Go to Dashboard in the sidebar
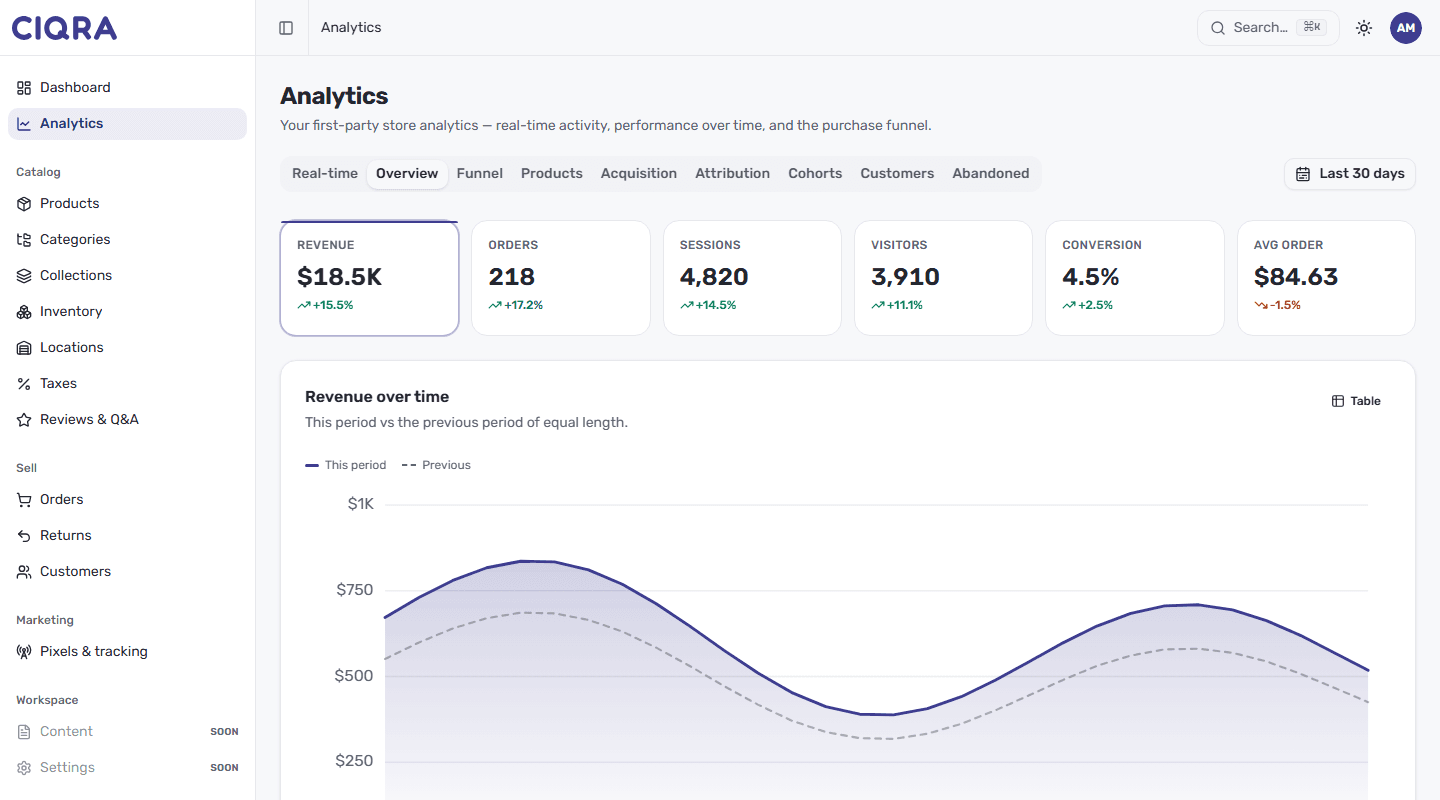This screenshot has height=800, width=1440. coord(127,88)
